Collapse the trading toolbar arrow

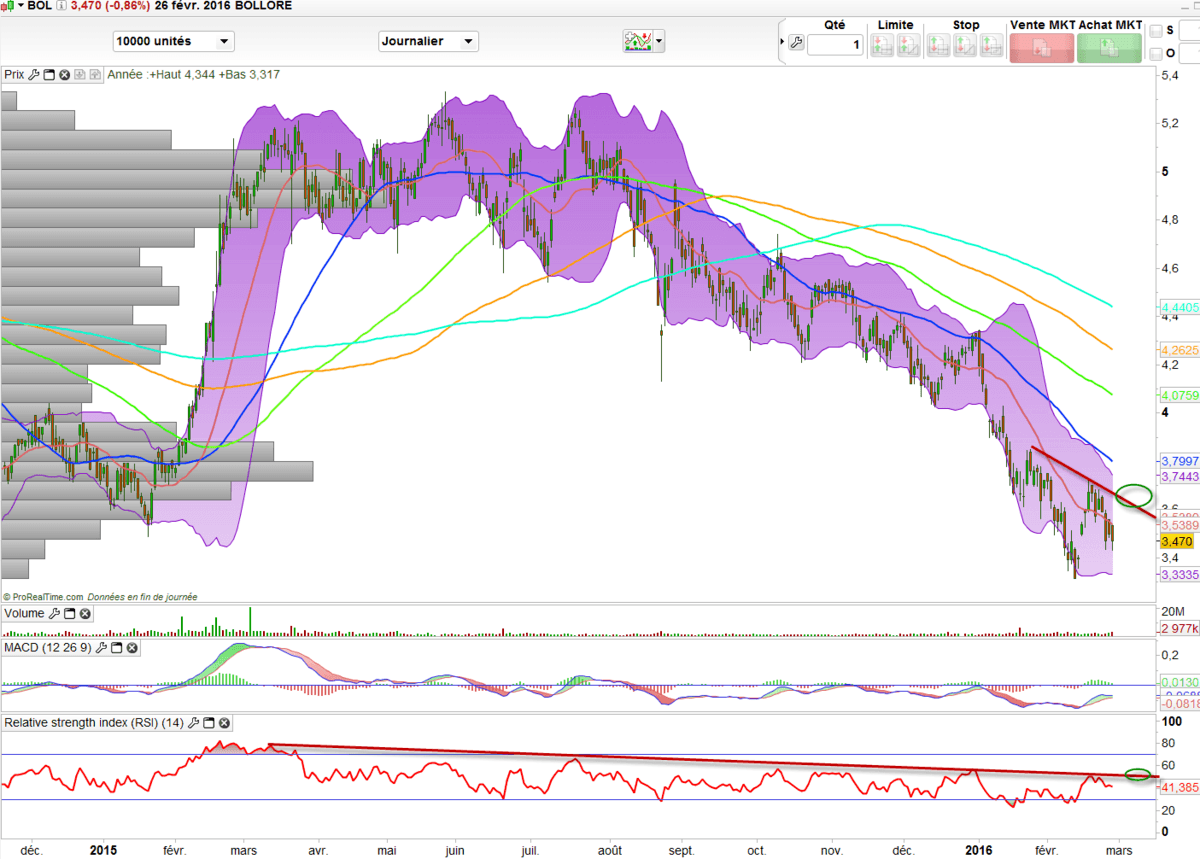pyautogui.click(x=781, y=42)
